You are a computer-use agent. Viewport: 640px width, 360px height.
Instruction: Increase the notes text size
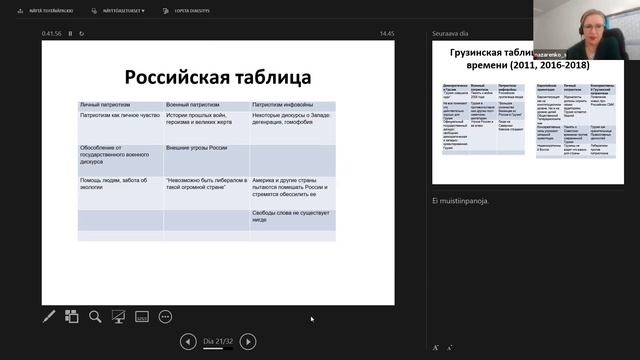pos(436,348)
